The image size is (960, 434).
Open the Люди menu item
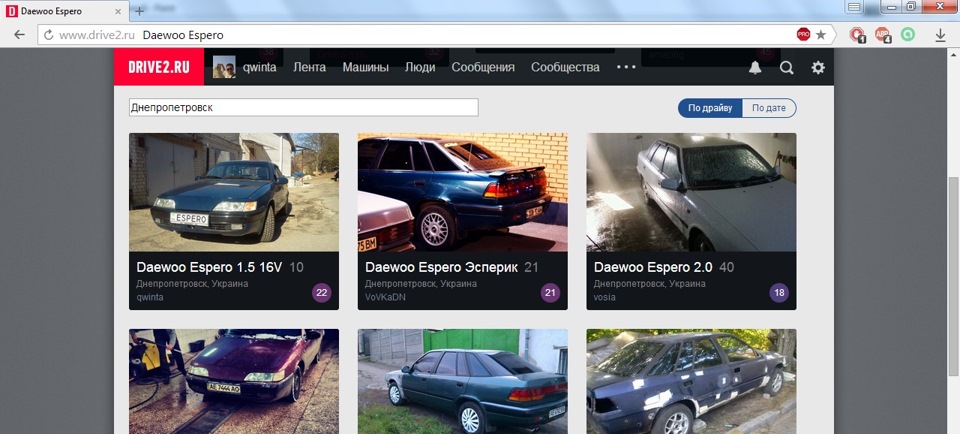coord(420,67)
